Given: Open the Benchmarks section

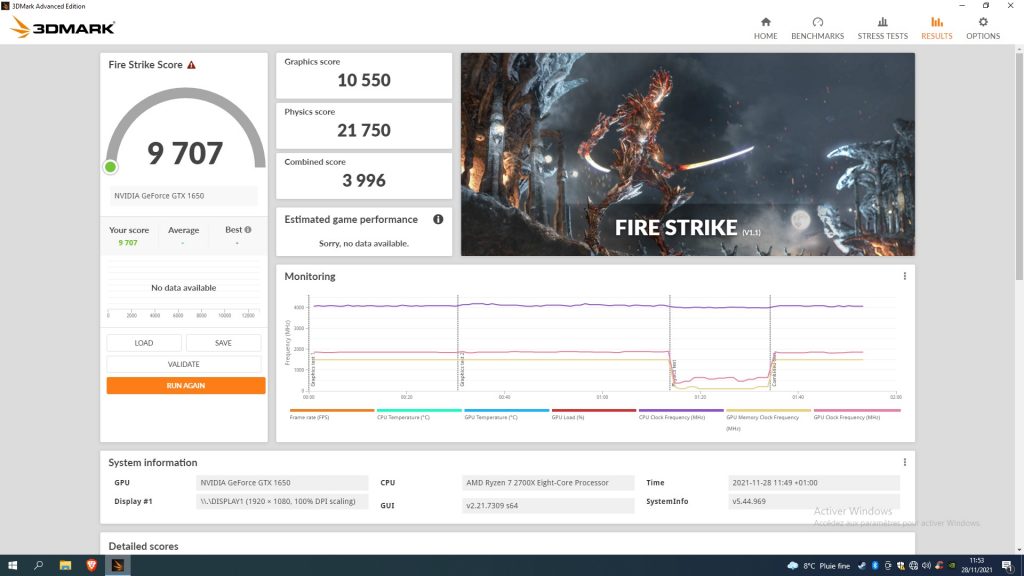Looking at the screenshot, I should tap(817, 28).
